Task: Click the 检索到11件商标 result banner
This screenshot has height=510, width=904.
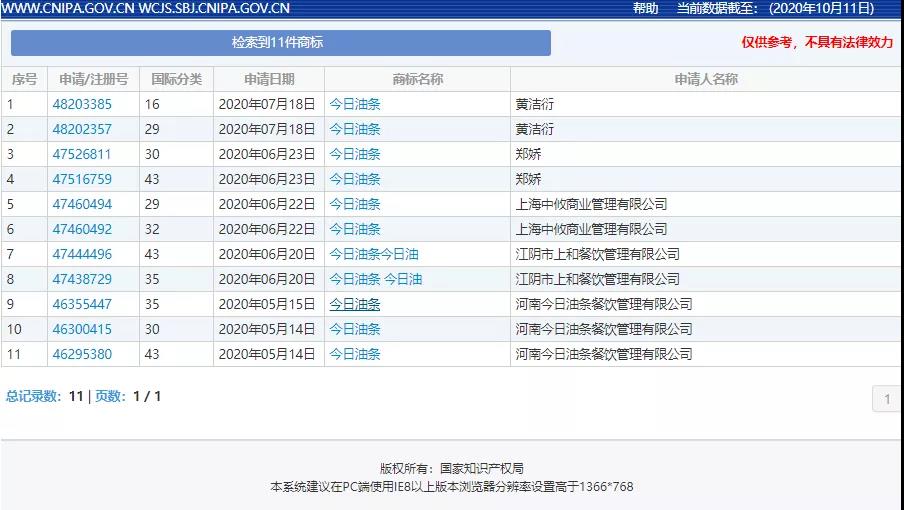Action: 280,43
